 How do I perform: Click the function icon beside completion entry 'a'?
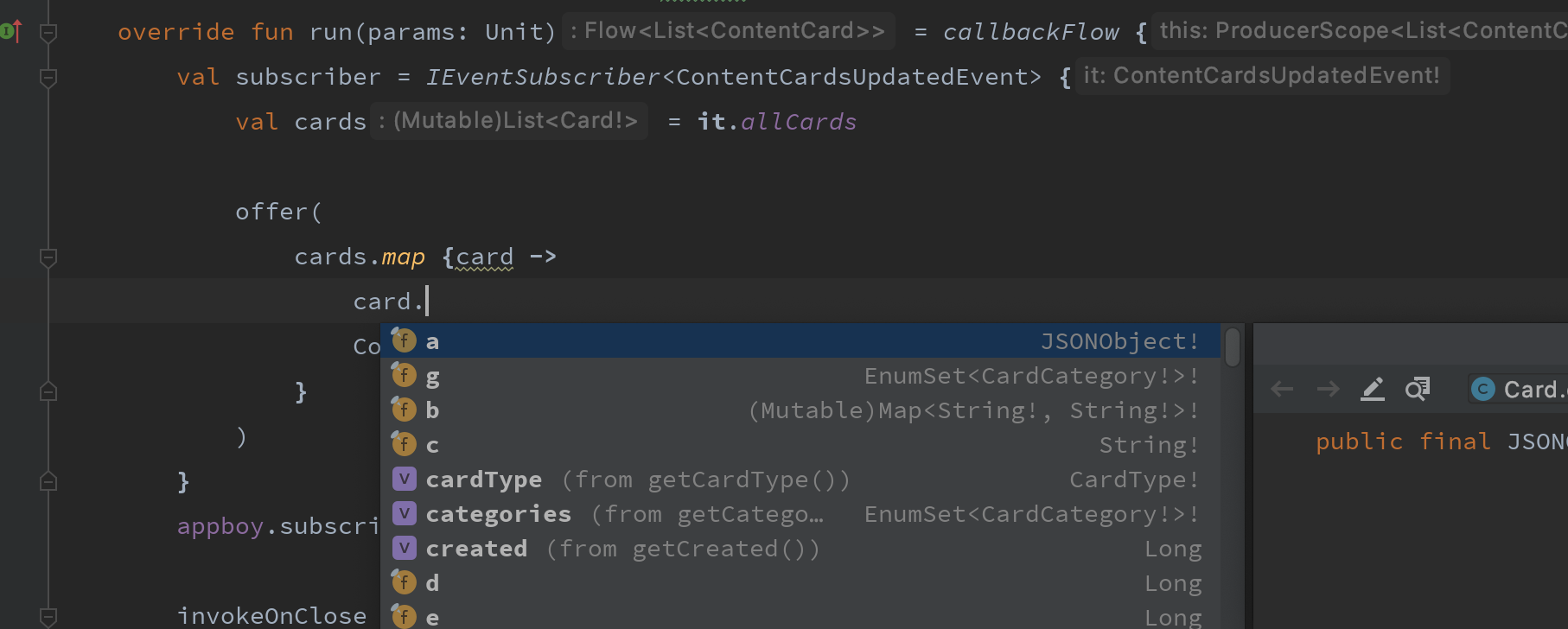coord(403,340)
